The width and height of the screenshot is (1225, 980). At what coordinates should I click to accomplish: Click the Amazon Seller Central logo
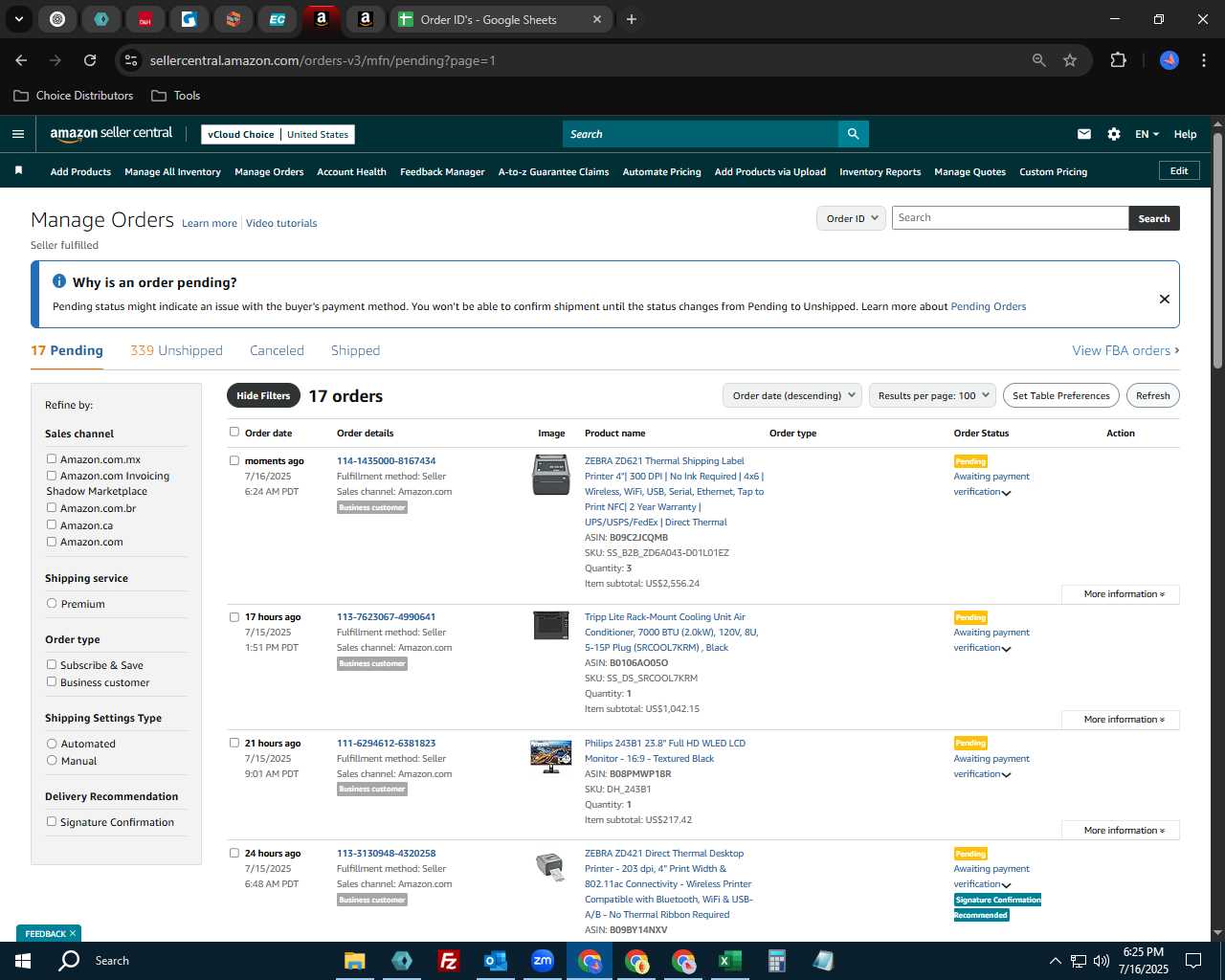[x=111, y=134]
